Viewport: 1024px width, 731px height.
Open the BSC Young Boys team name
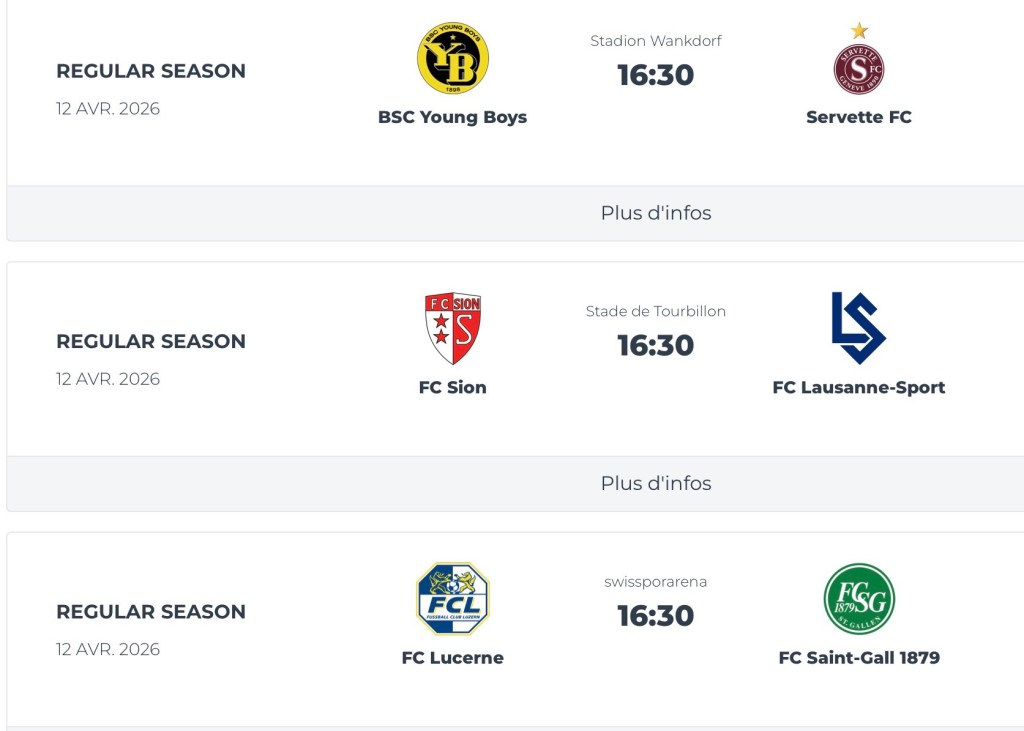[452, 117]
